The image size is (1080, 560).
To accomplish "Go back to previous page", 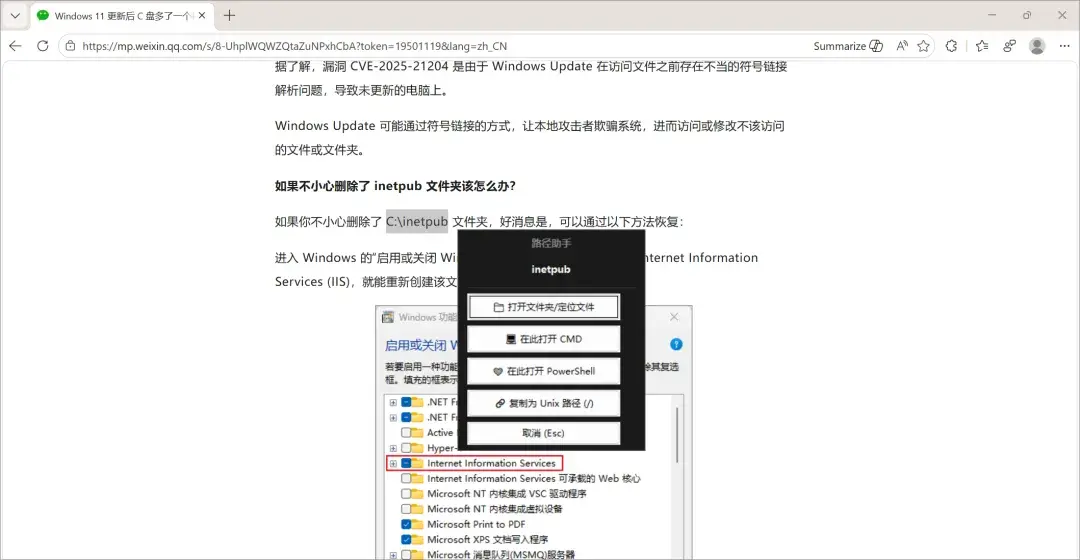I will [x=15, y=46].
